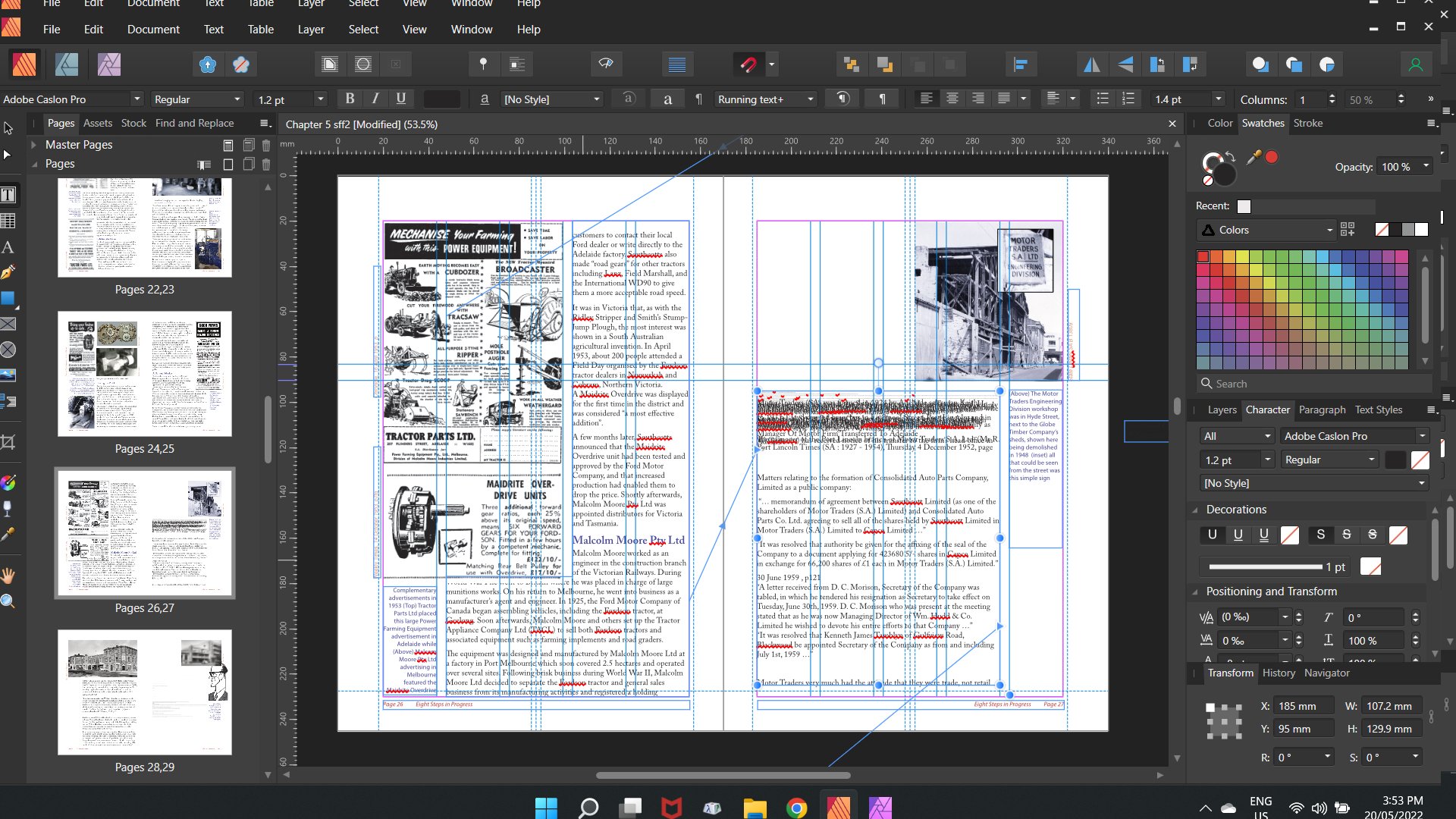Viewport: 1456px width, 819px height.
Task: Switch to the Paragraph tab
Action: pos(1322,409)
